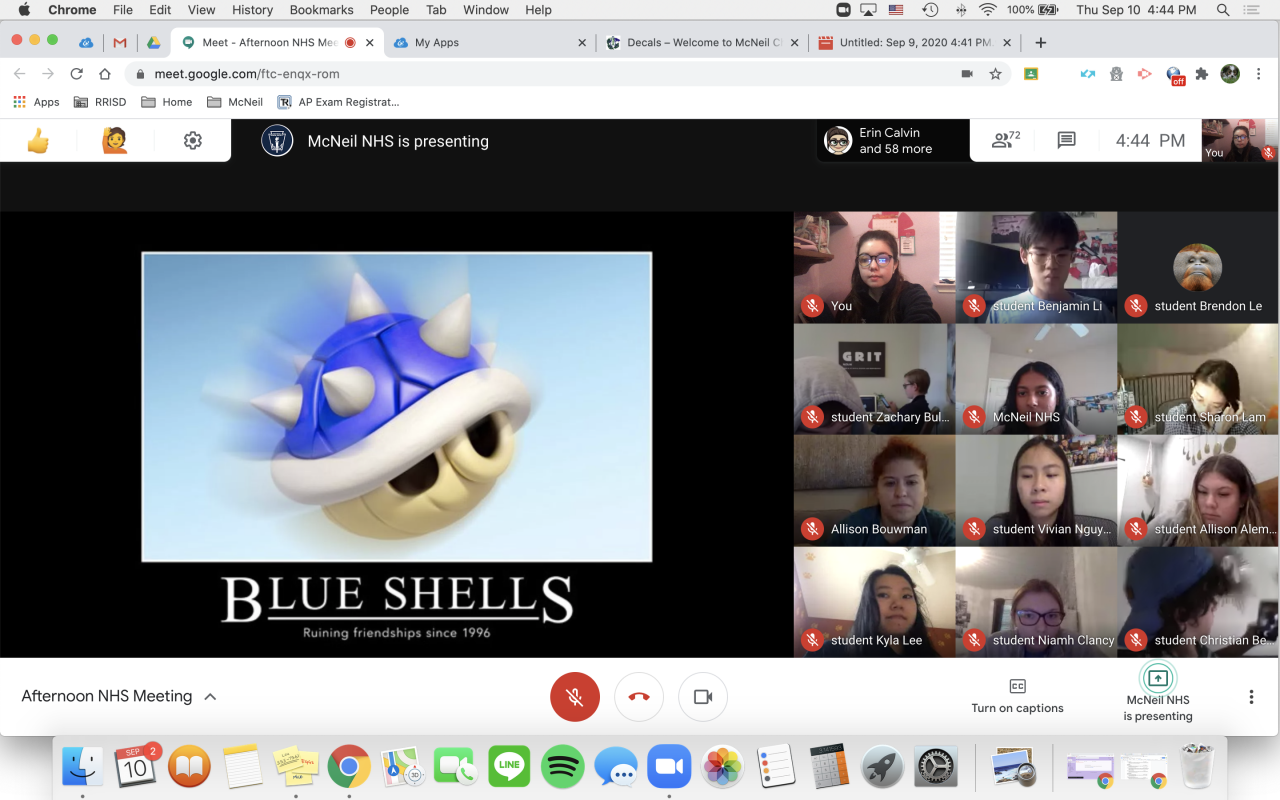The width and height of the screenshot is (1280, 800).
Task: Open Zoom from the dock
Action: (x=670, y=767)
